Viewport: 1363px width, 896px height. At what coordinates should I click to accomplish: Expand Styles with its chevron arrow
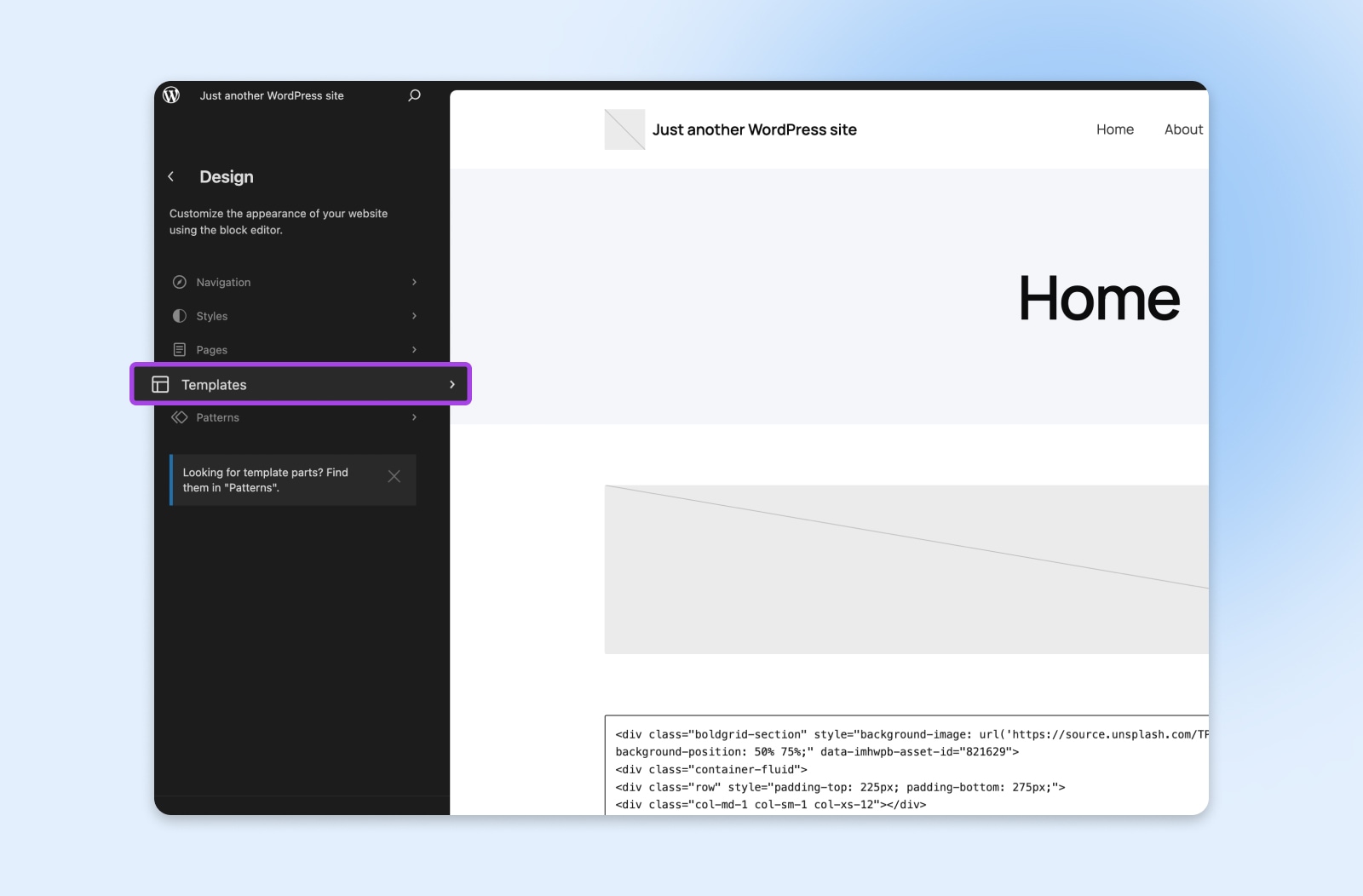pos(414,316)
